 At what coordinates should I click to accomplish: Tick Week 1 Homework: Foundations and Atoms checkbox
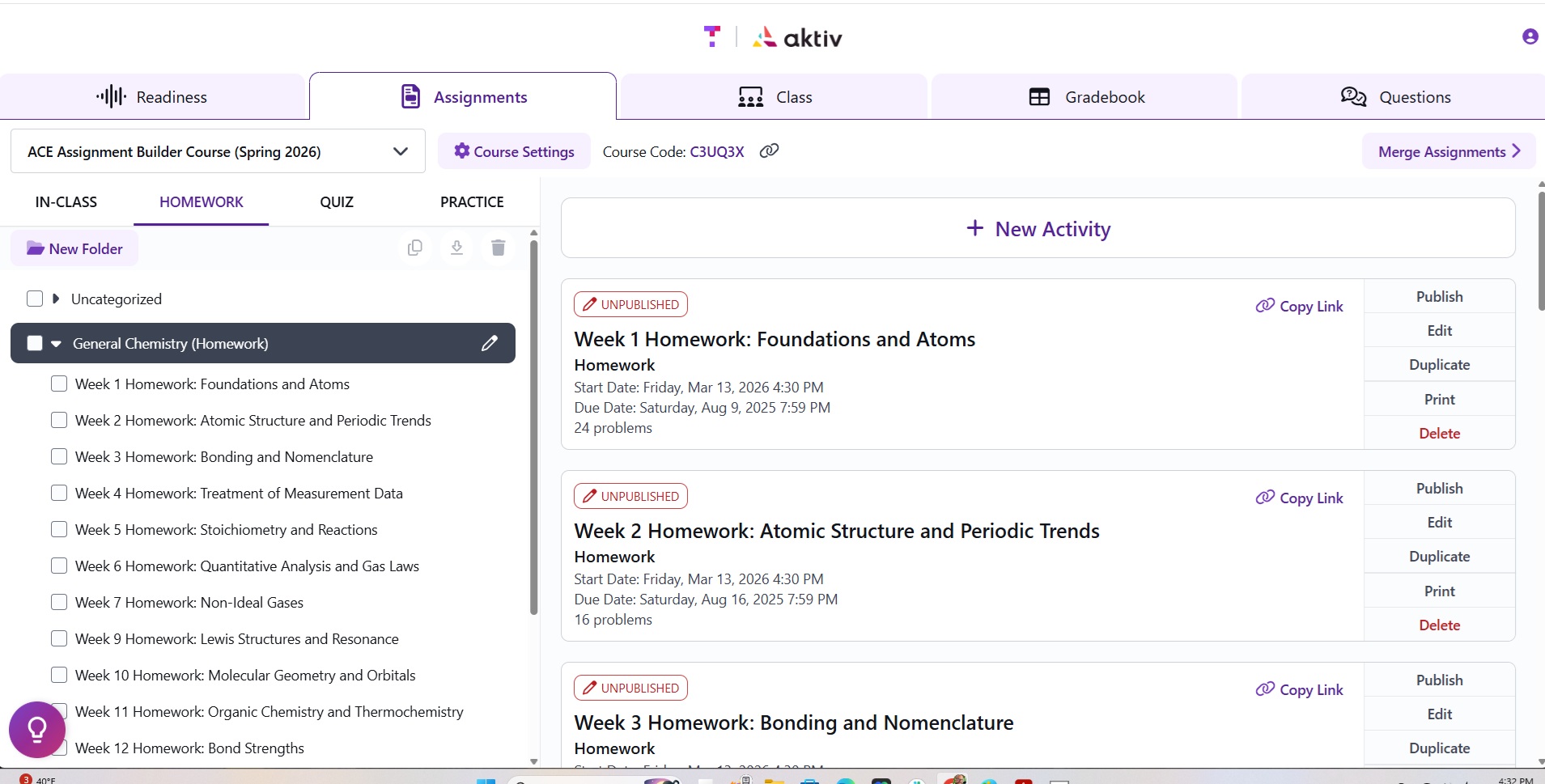59,384
